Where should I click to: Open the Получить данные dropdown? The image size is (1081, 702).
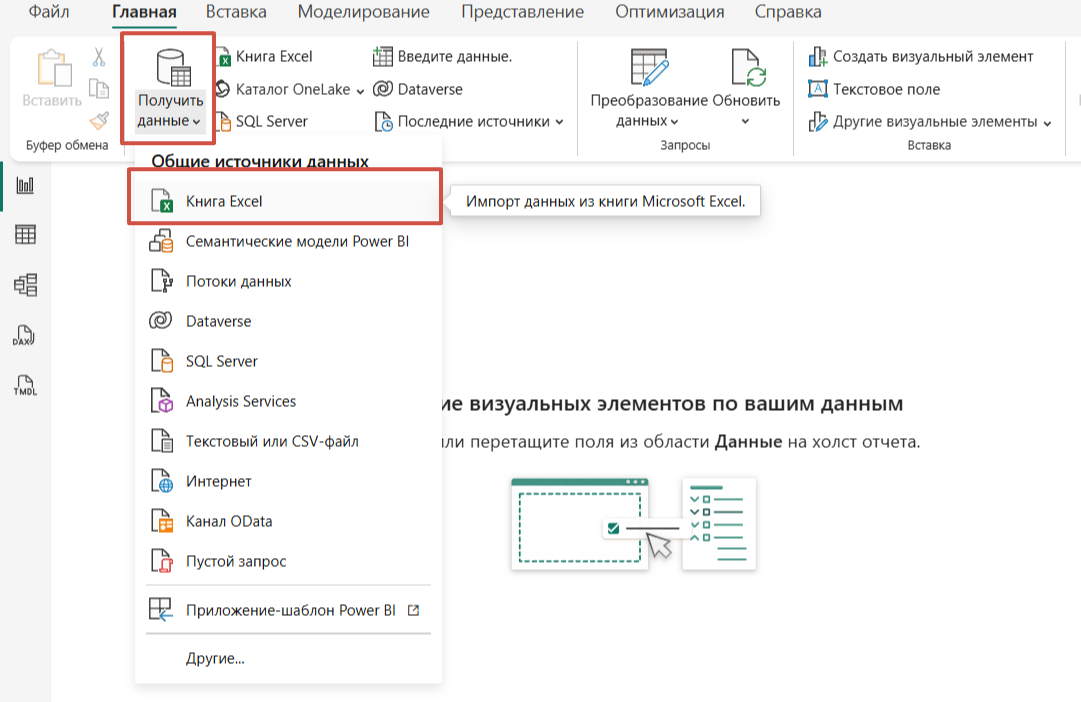[x=170, y=89]
